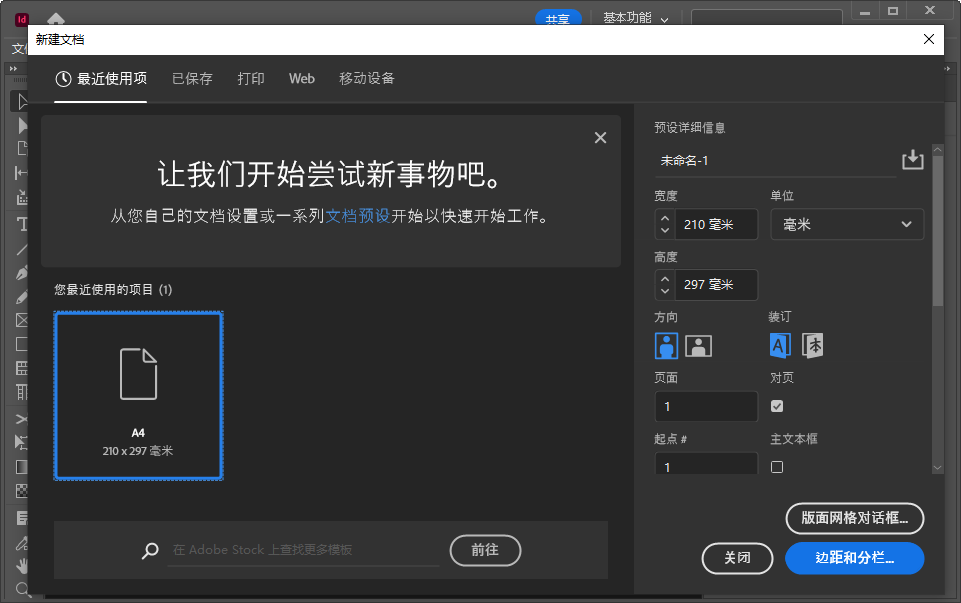This screenshot has height=603, width=961.
Task: Select the A4 recent preset thumbnail
Action: [x=139, y=396]
